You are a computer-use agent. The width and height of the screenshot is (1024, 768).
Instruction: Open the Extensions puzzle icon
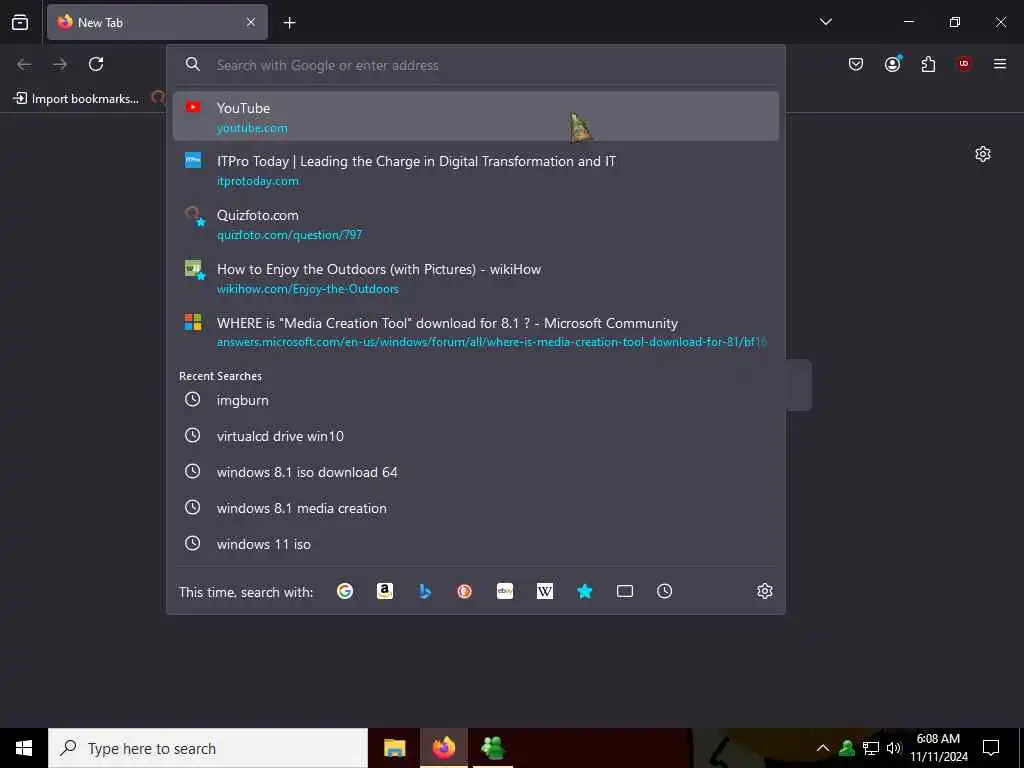pos(928,64)
